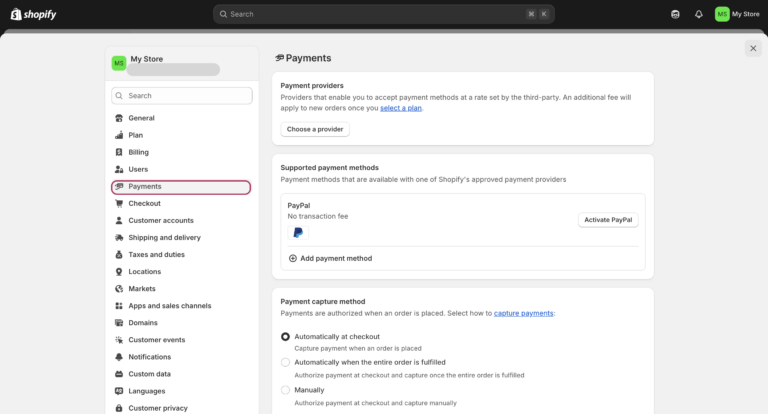Screen dimensions: 768x414
Task: Click the Choose a provider button
Action: pyautogui.click(x=315, y=129)
